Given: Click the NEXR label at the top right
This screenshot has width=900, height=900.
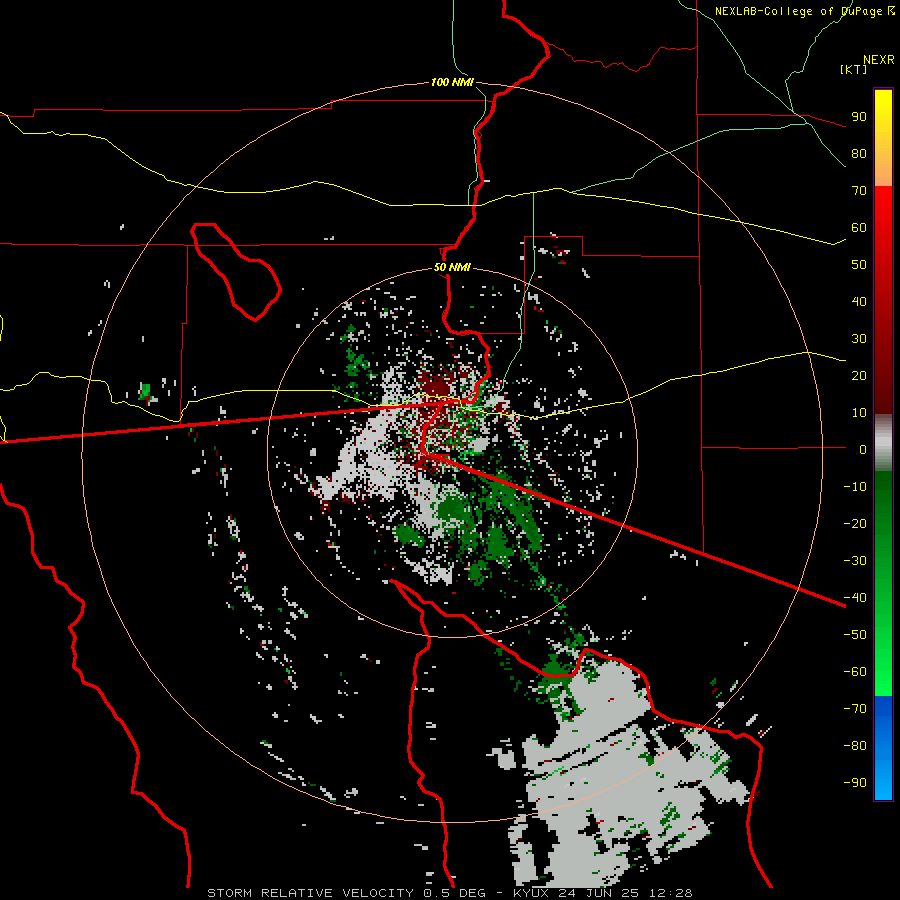Looking at the screenshot, I should point(878,60).
